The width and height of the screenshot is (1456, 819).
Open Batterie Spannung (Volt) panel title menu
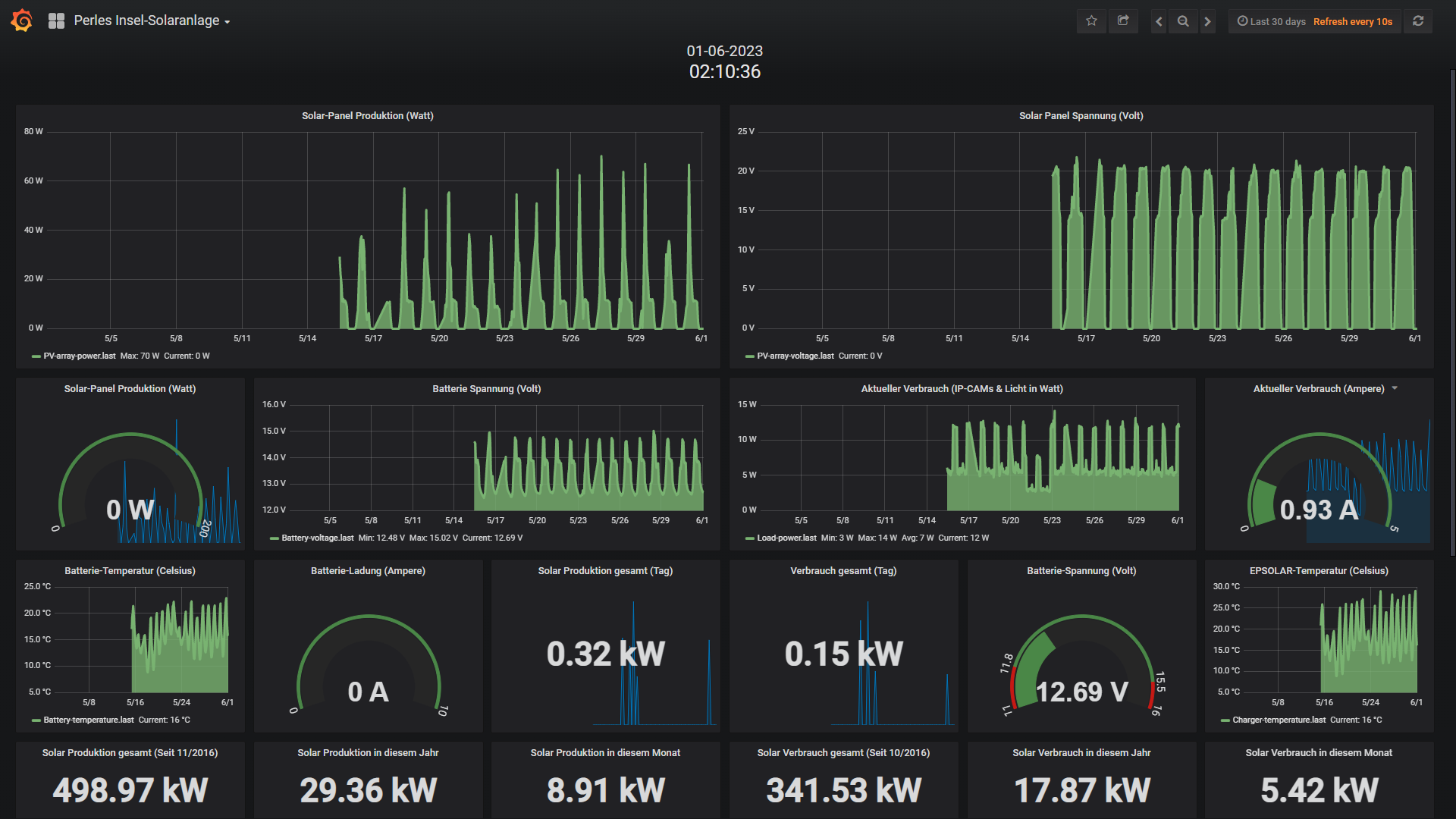point(486,388)
